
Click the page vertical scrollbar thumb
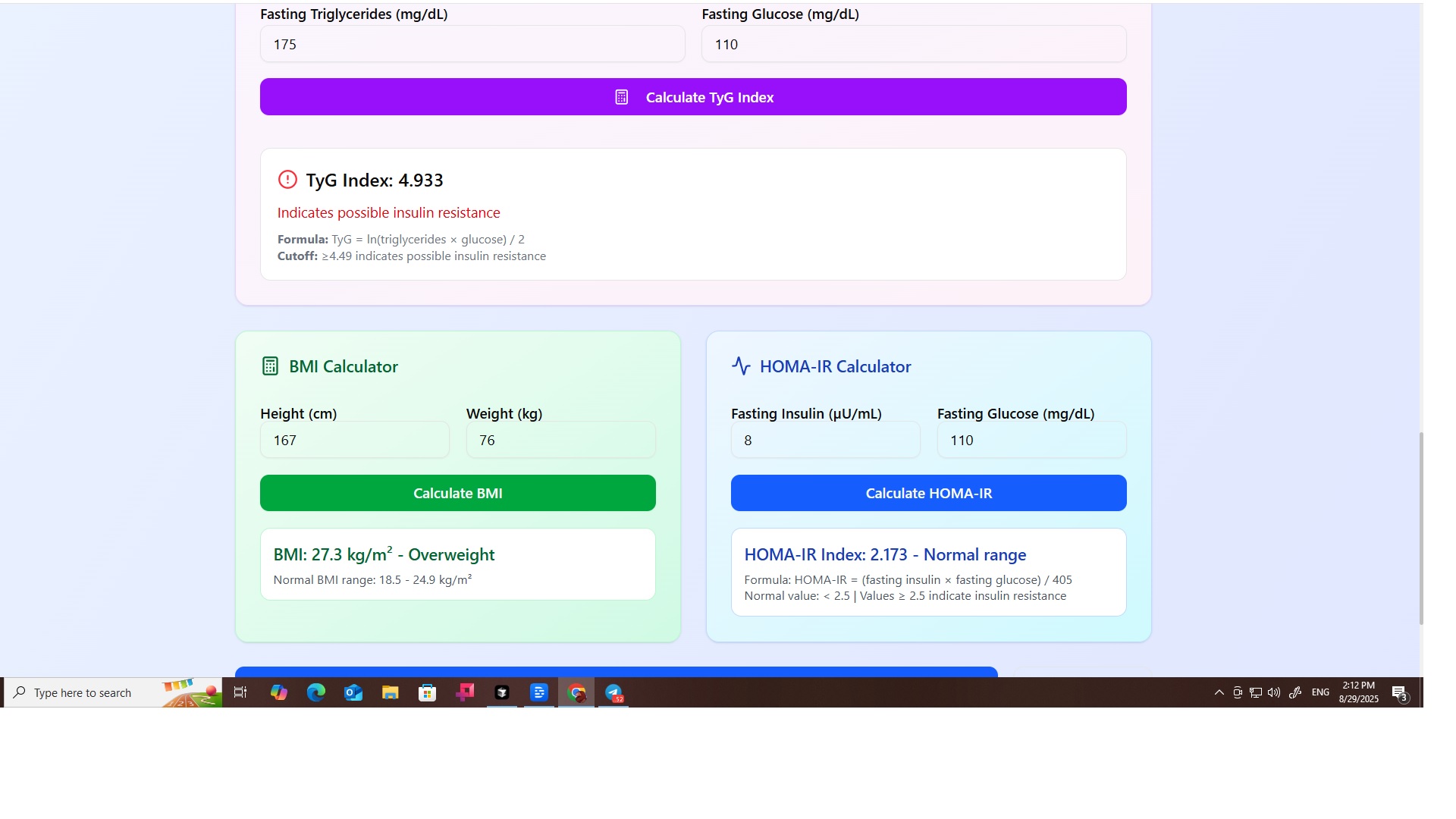1421,529
